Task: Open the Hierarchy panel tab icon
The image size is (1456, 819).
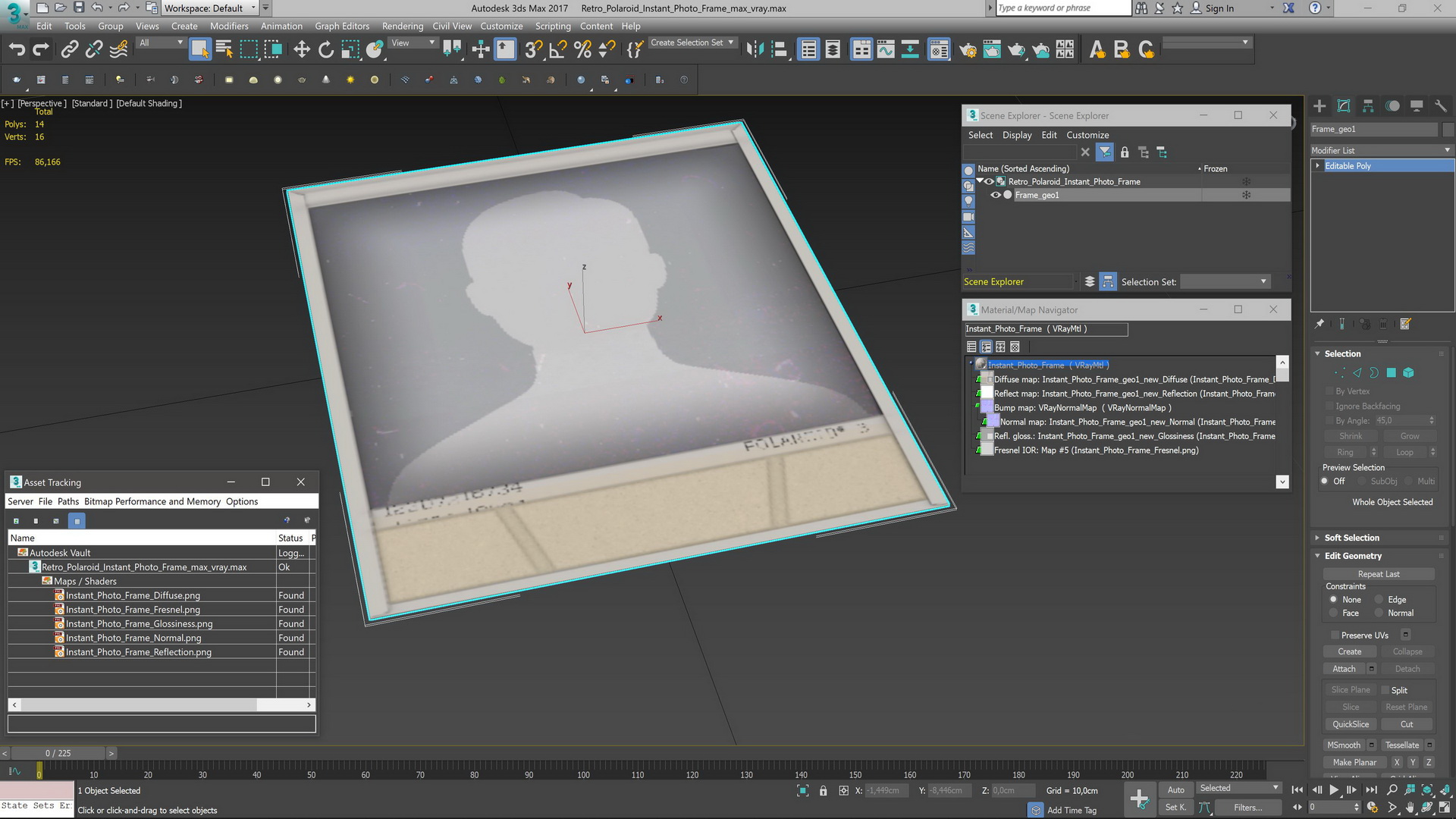Action: (x=1368, y=106)
